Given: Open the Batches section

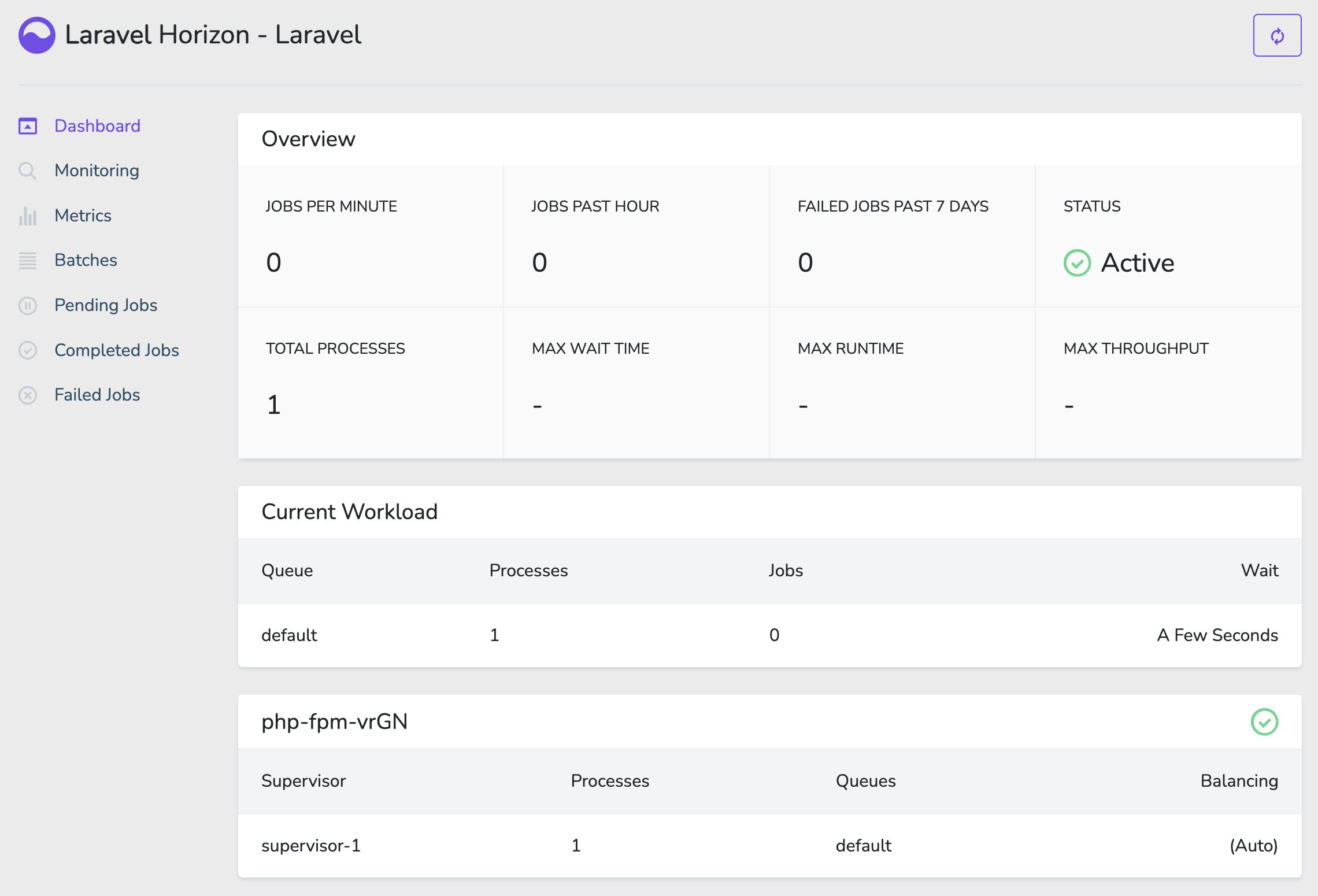Looking at the screenshot, I should tap(86, 260).
